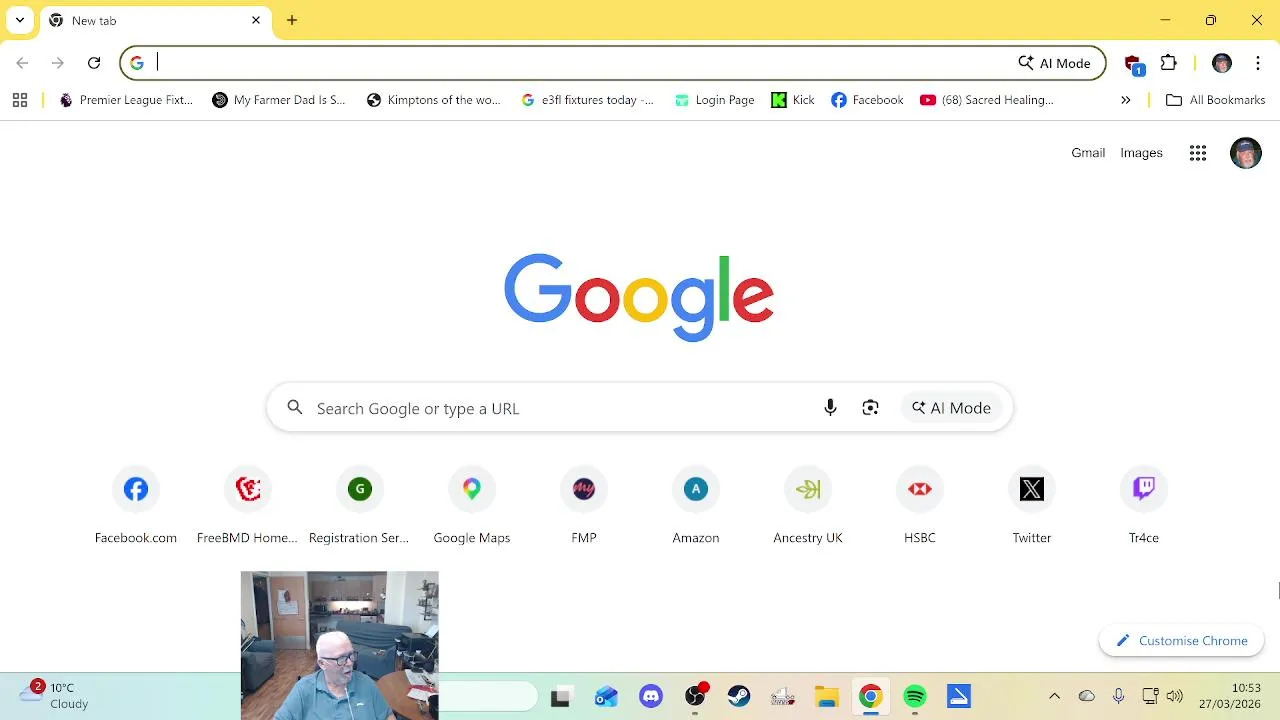The image size is (1280, 720).
Task: Click the webcam overlay thumbnail
Action: [x=339, y=645]
